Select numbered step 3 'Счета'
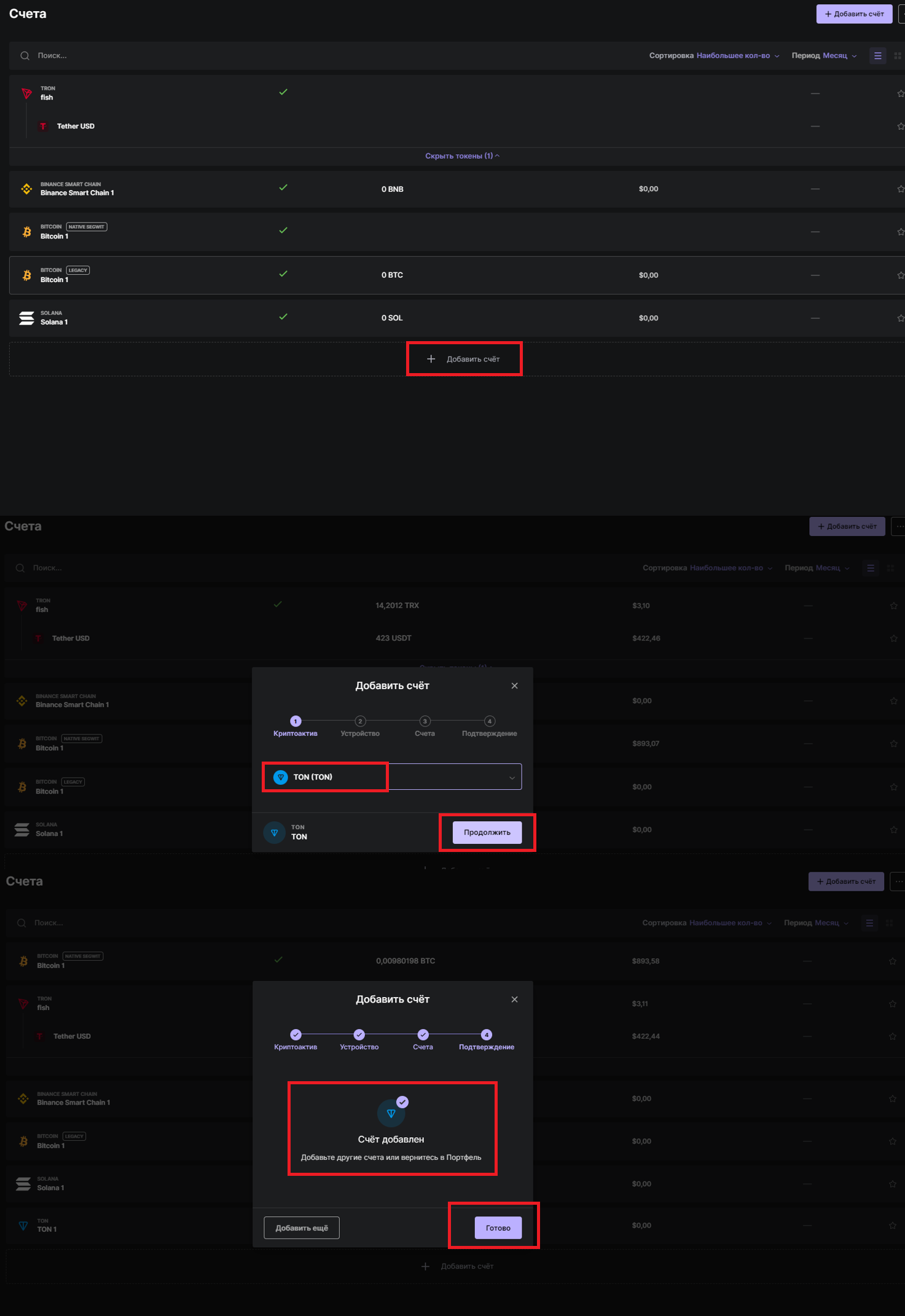The image size is (905, 1316). tap(425, 727)
